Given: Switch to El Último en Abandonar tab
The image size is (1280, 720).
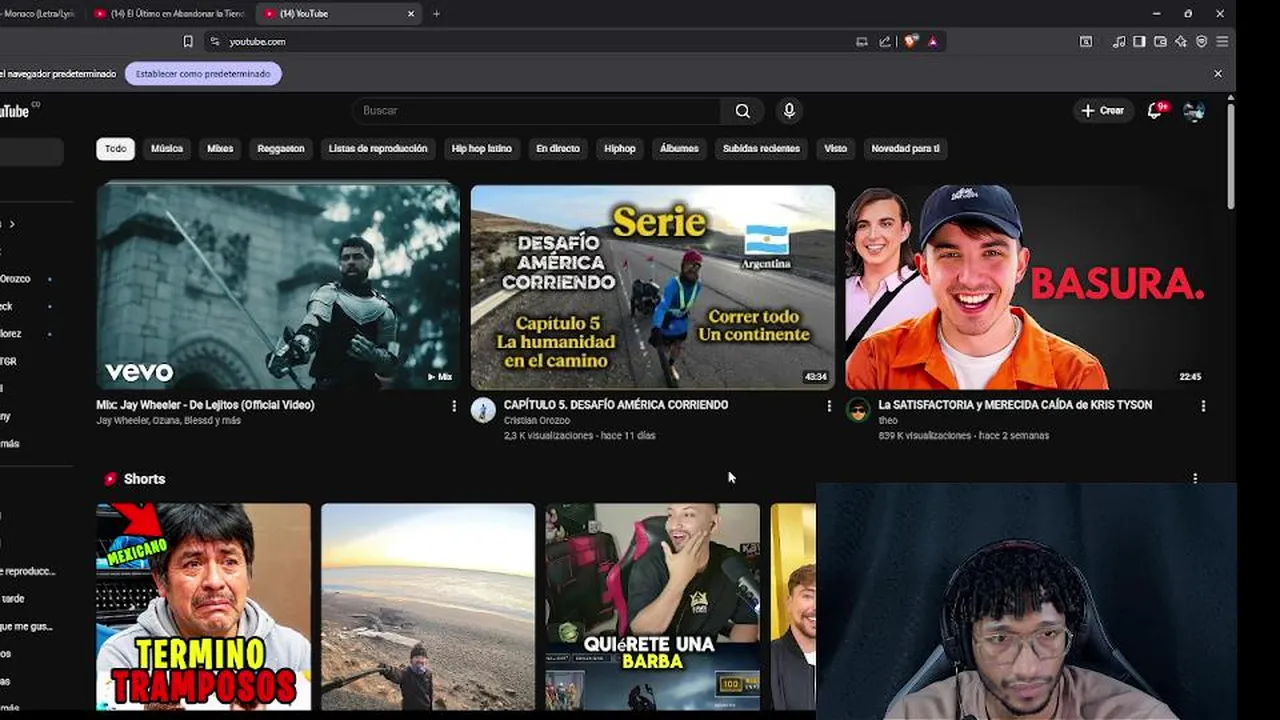Looking at the screenshot, I should coord(172,13).
